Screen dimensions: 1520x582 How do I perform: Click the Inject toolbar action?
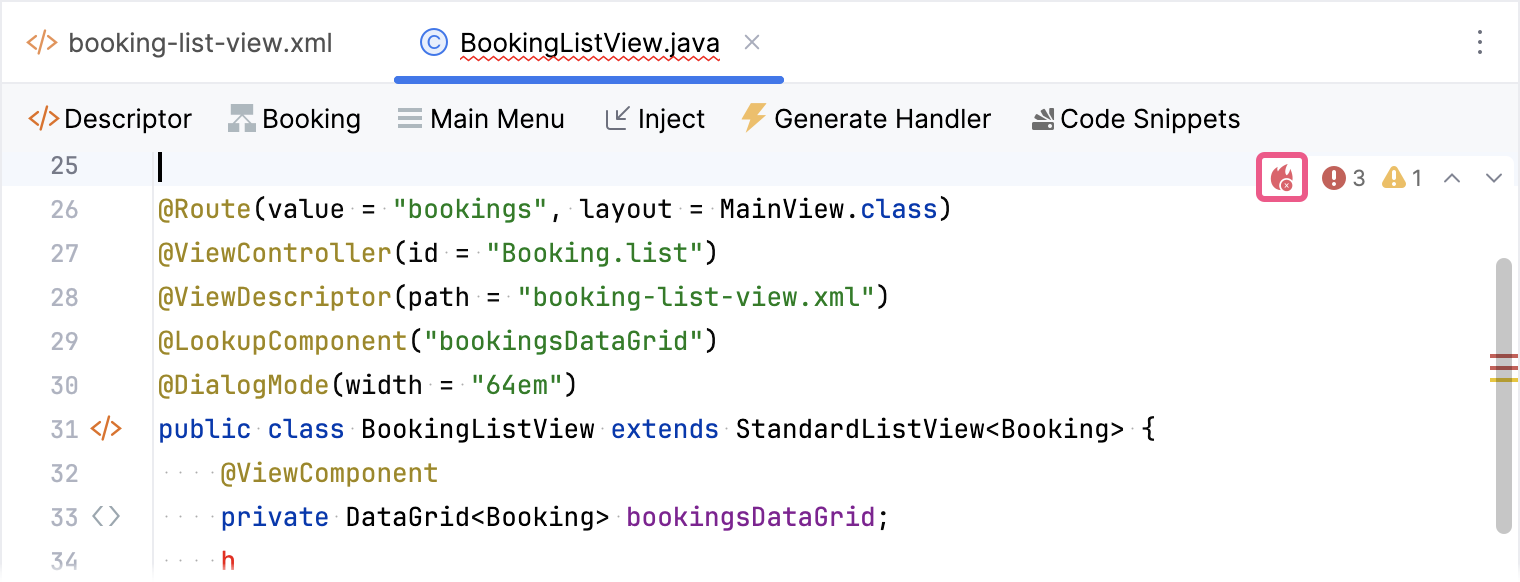point(655,119)
